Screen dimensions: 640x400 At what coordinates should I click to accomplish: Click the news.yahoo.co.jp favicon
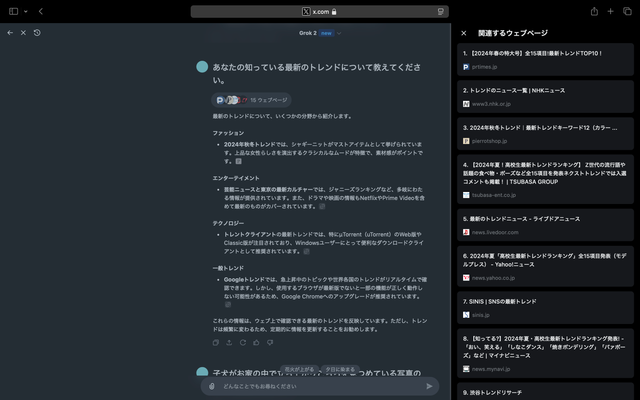(x=466, y=278)
